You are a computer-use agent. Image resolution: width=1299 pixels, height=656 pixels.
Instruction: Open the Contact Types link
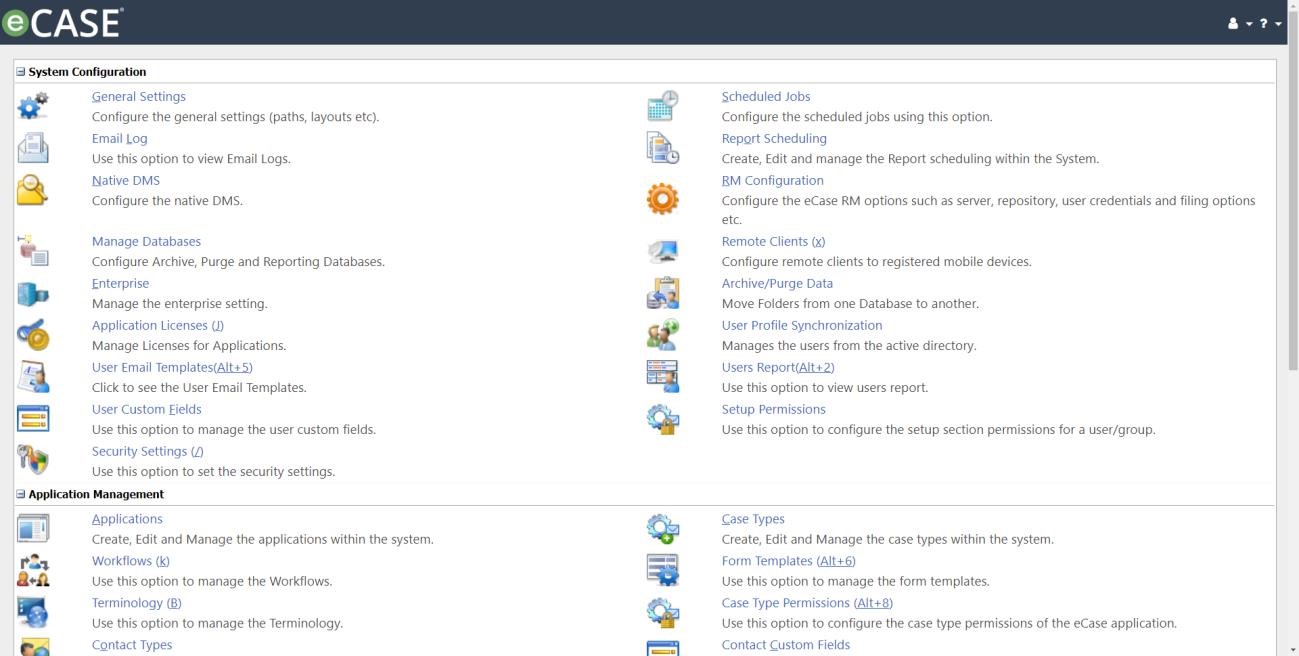132,646
